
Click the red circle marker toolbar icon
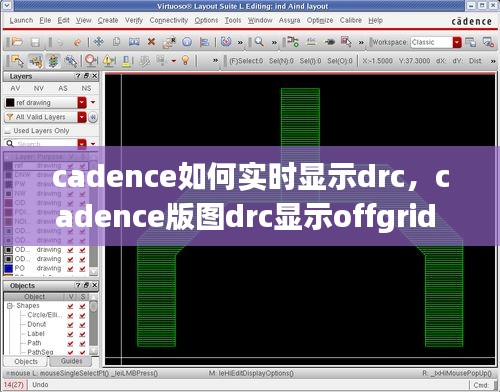tap(91, 60)
